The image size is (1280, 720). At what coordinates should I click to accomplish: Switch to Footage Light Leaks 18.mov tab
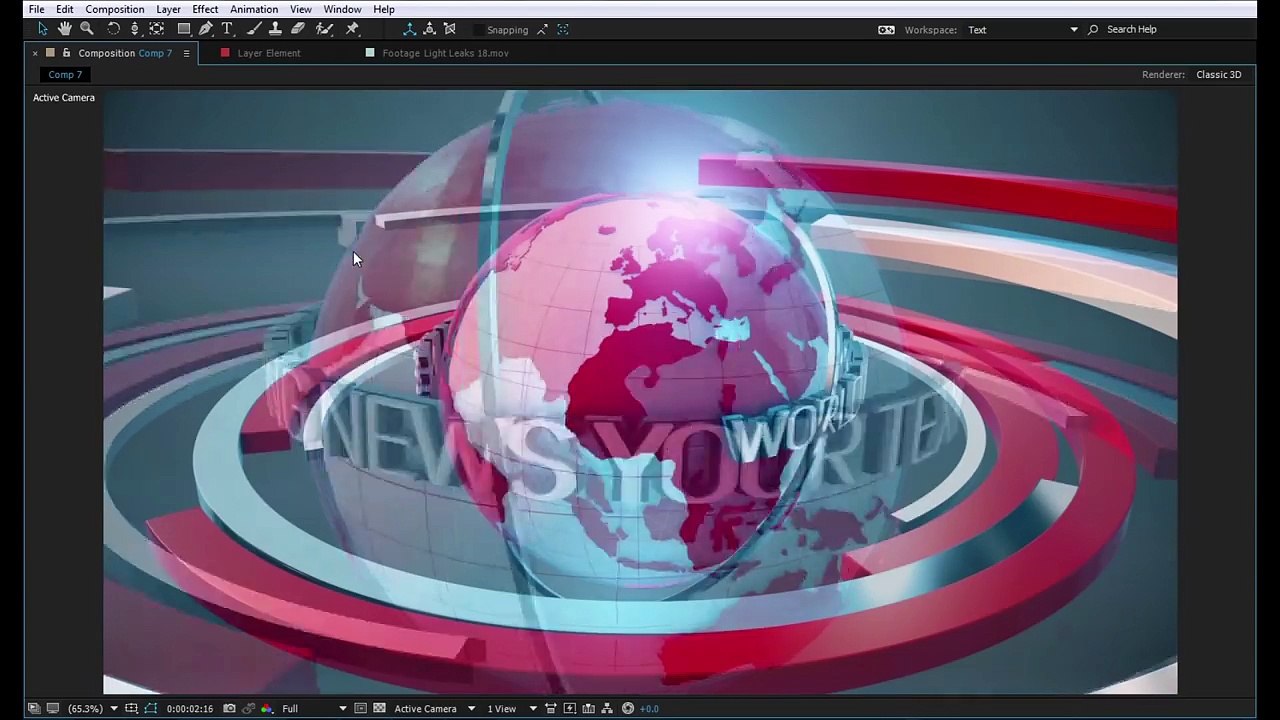445,53
